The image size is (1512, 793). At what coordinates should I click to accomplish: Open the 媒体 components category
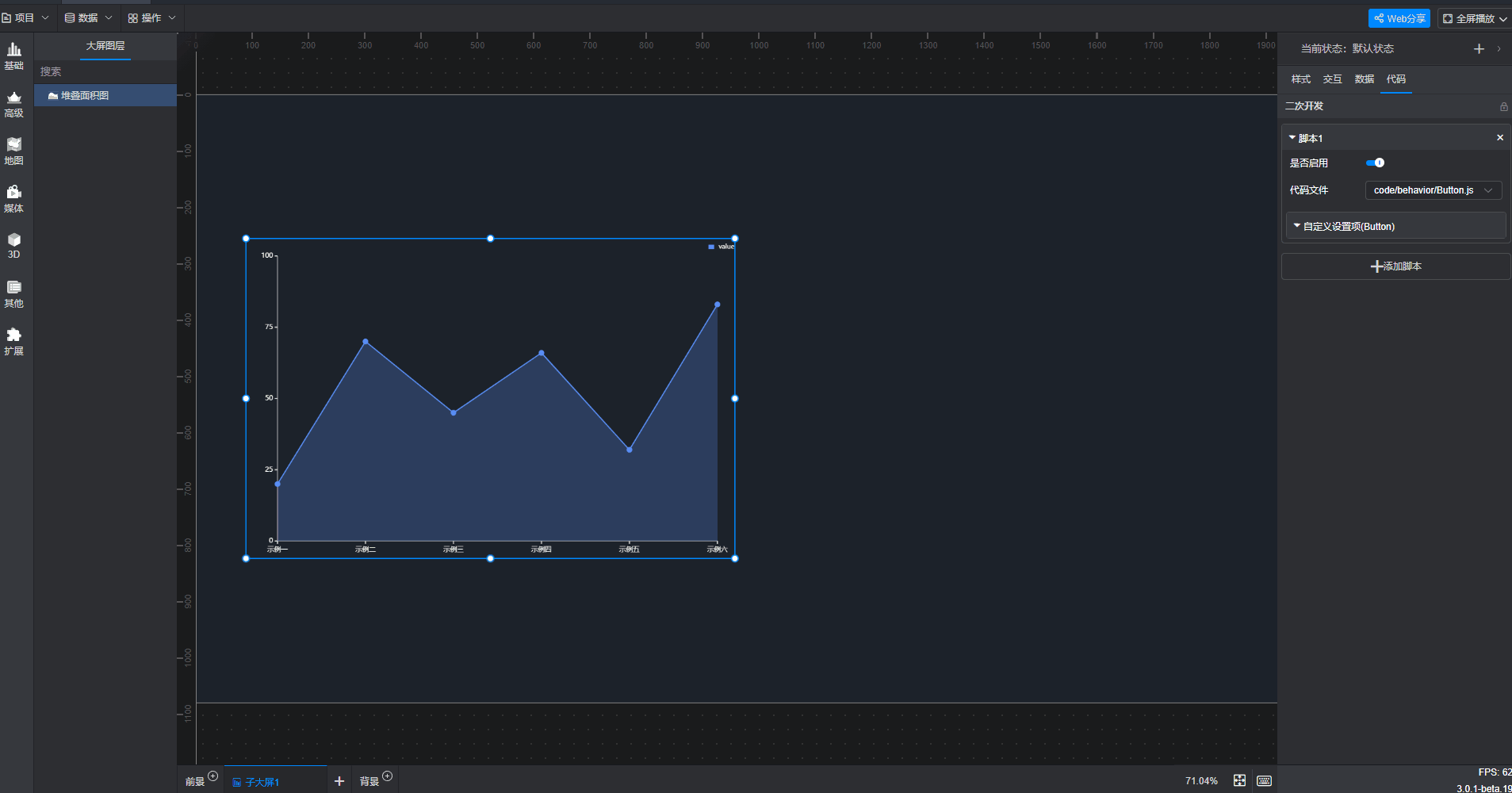(x=14, y=199)
